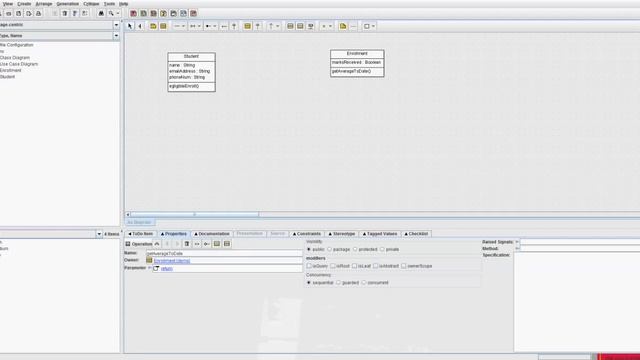
Task: Open the Critique menu
Action: [x=91, y=4]
